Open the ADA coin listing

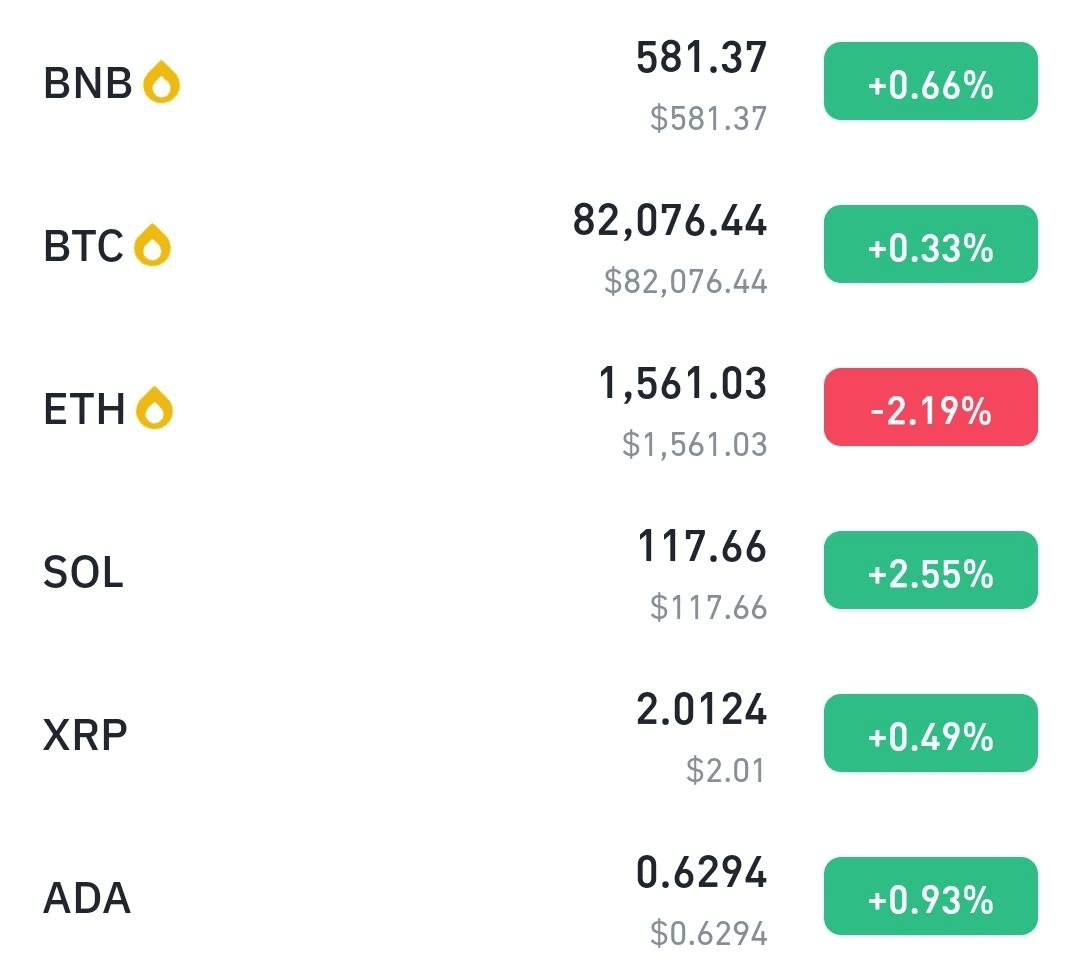pos(540,897)
